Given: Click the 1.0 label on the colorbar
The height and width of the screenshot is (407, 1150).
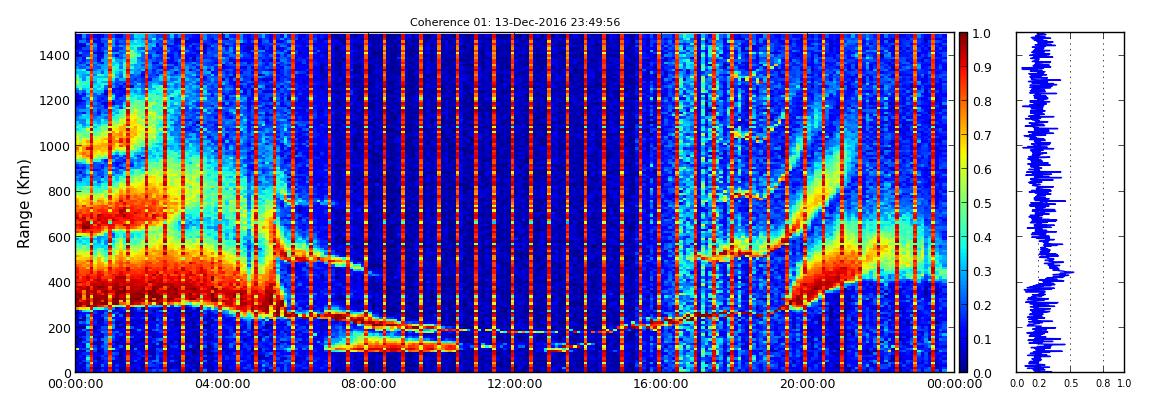Looking at the screenshot, I should coord(982,34).
